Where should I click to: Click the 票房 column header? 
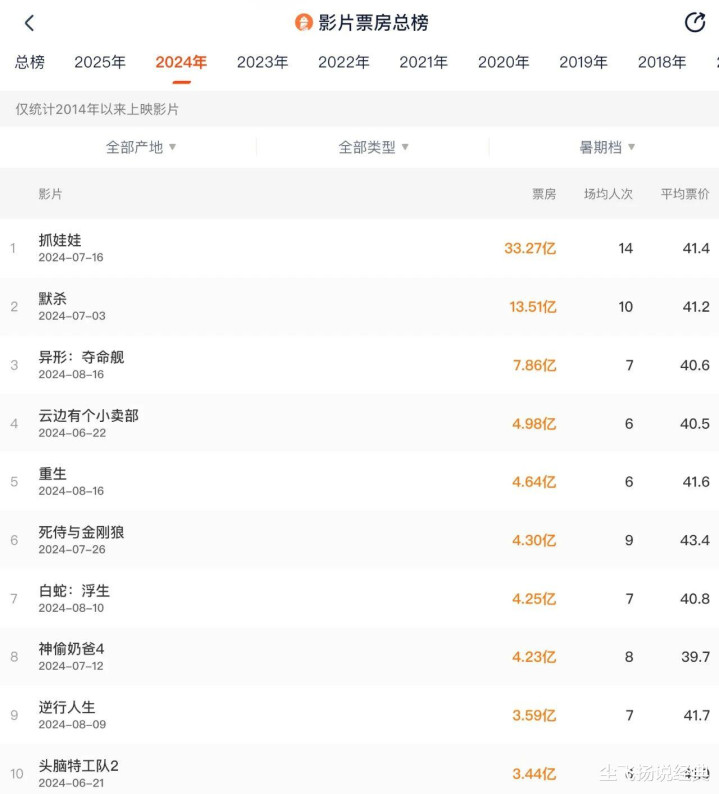coord(544,194)
